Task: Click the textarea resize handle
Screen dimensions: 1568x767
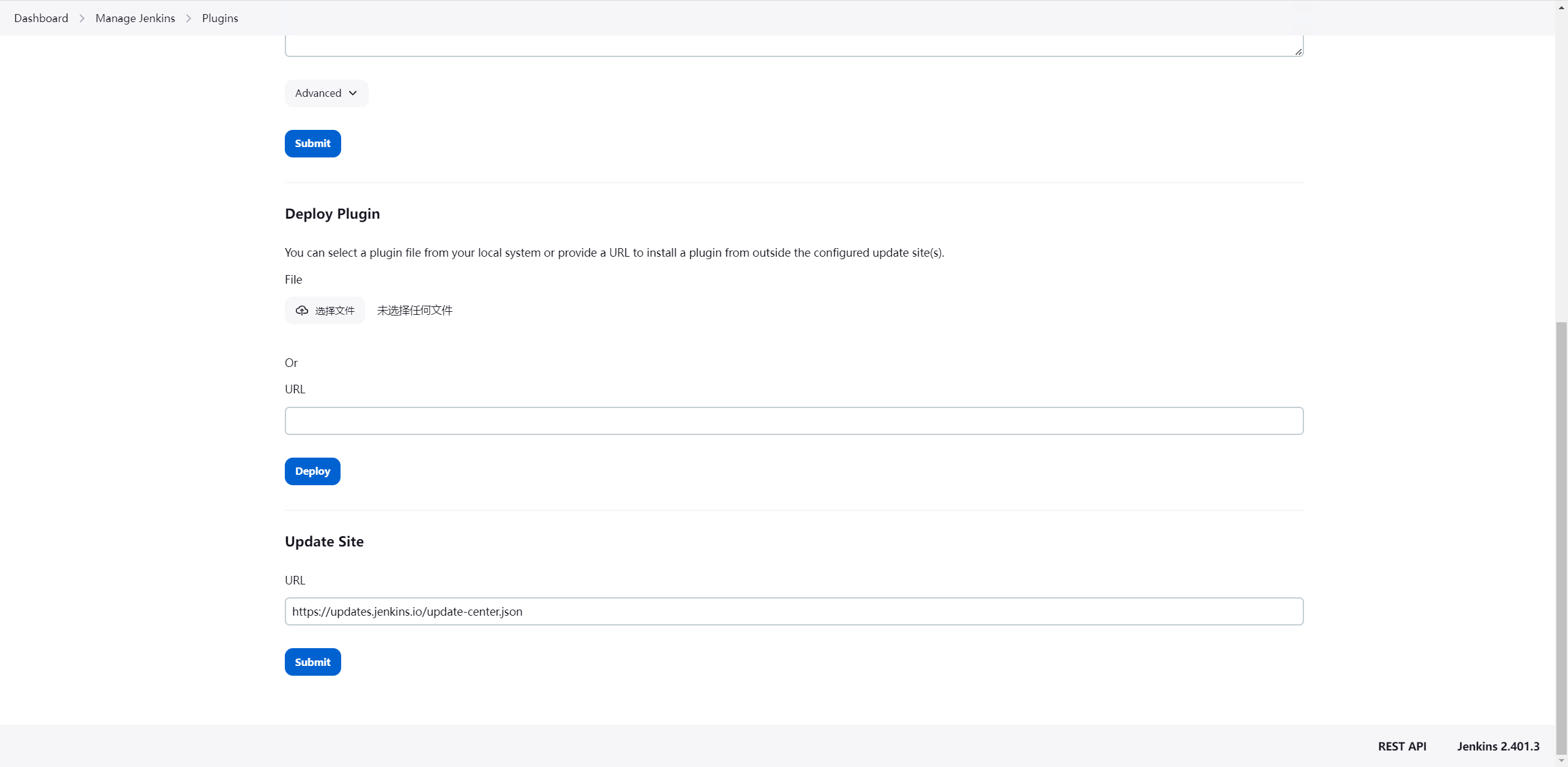Action: coord(1298,52)
